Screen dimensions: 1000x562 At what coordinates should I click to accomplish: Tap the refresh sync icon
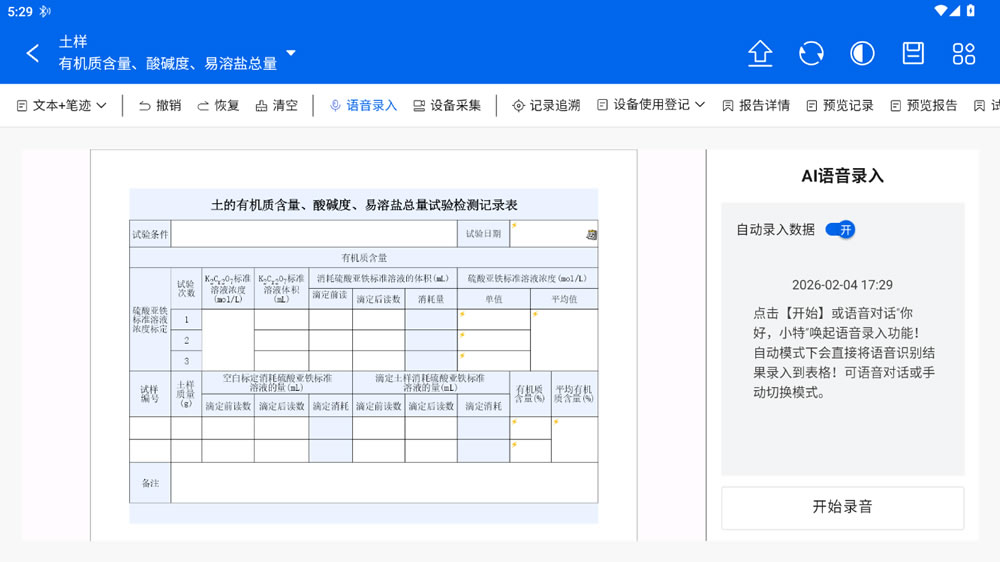pyautogui.click(x=811, y=54)
